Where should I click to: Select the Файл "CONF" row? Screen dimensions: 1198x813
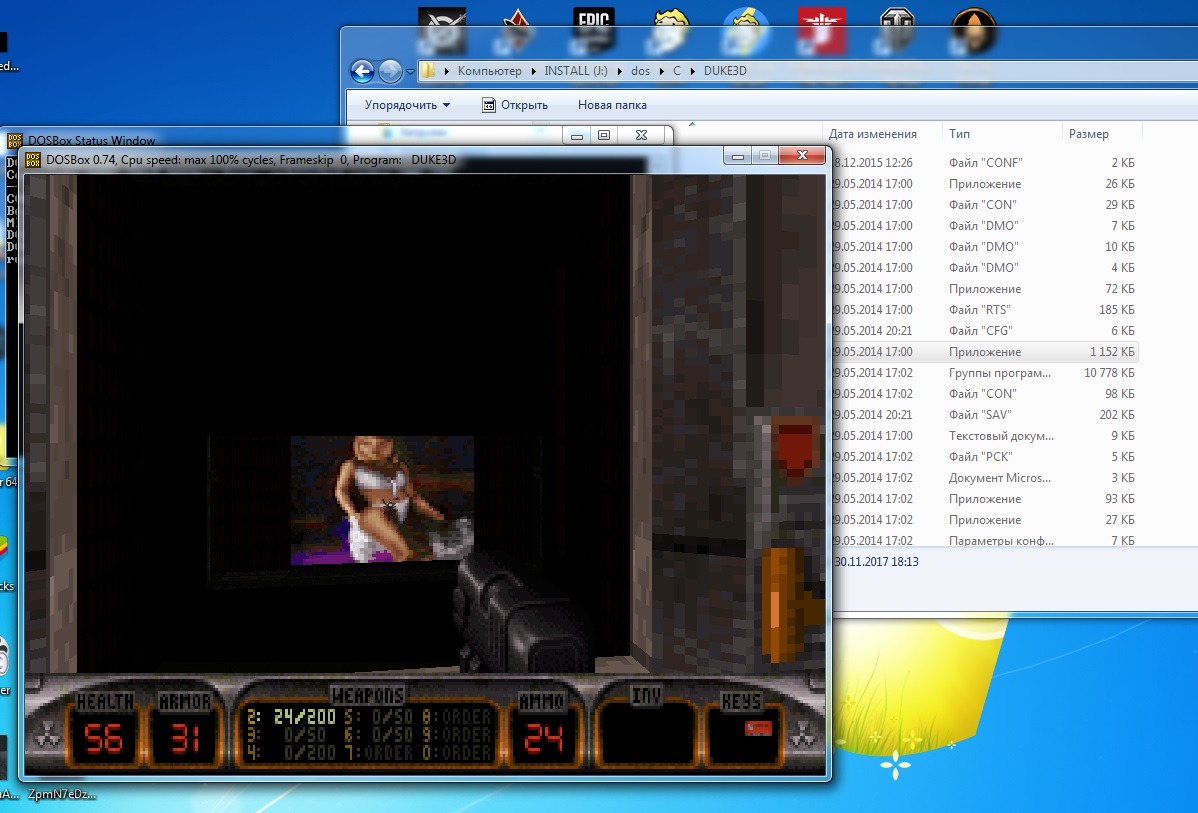(984, 163)
